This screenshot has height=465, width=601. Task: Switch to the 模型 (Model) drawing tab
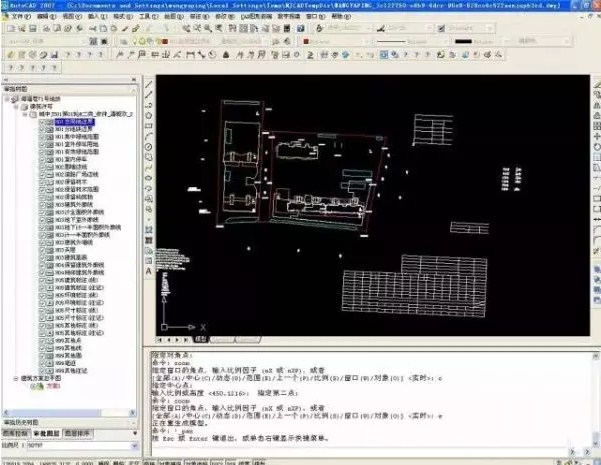(200, 340)
